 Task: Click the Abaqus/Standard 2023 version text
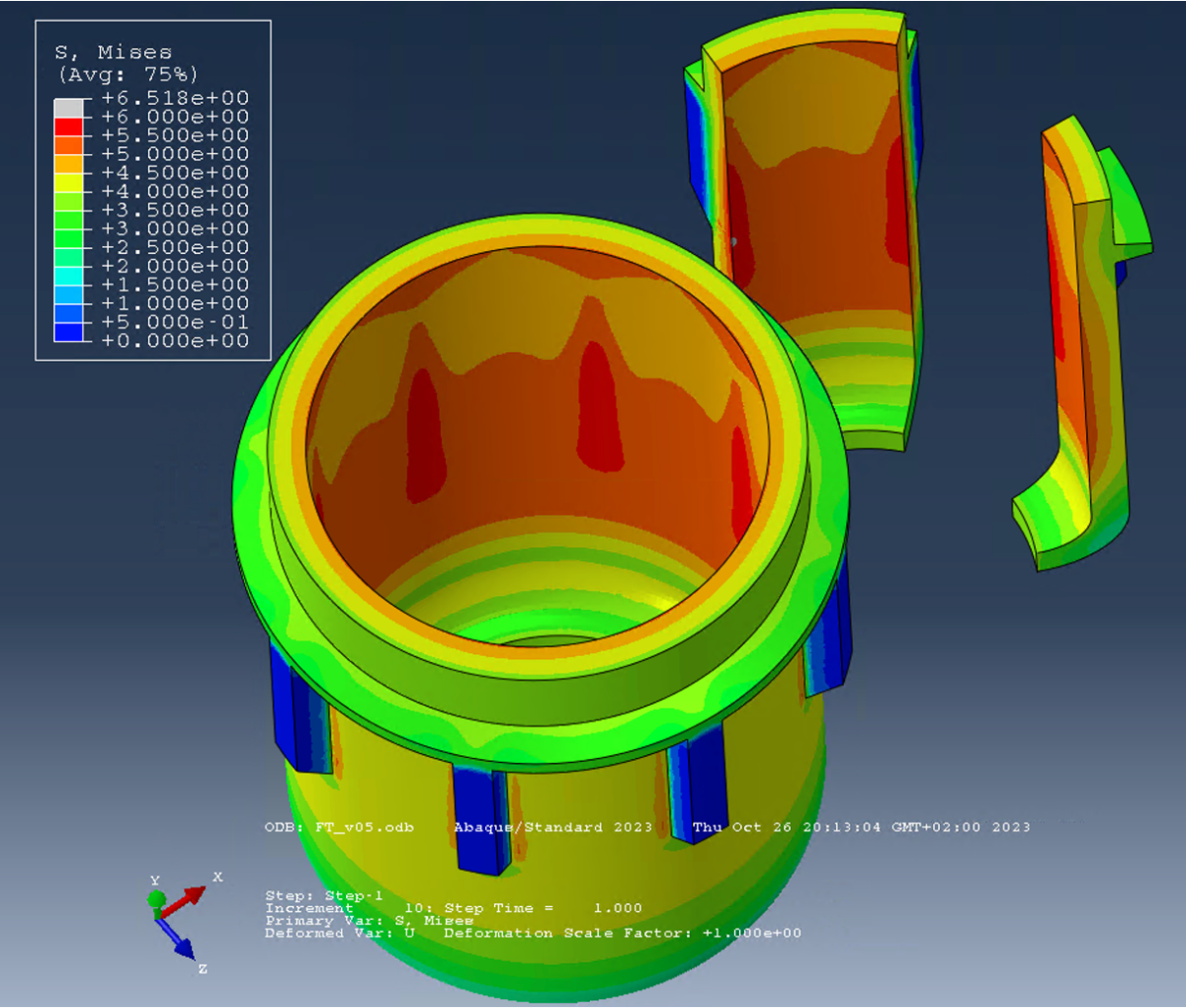(x=553, y=827)
